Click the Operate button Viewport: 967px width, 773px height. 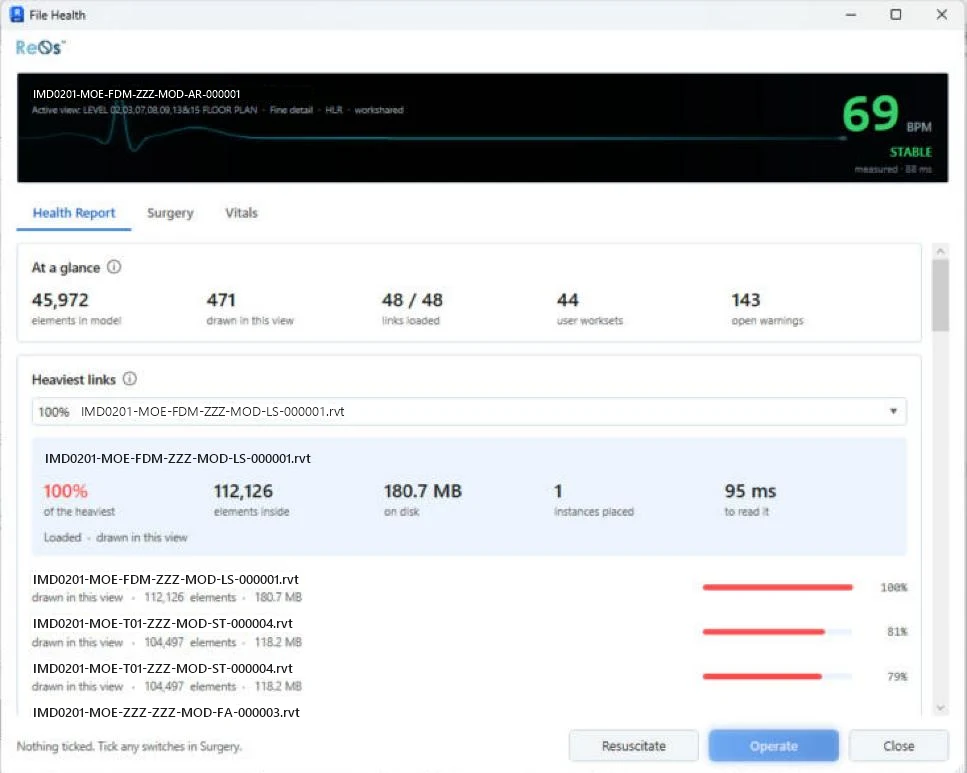tap(773, 746)
